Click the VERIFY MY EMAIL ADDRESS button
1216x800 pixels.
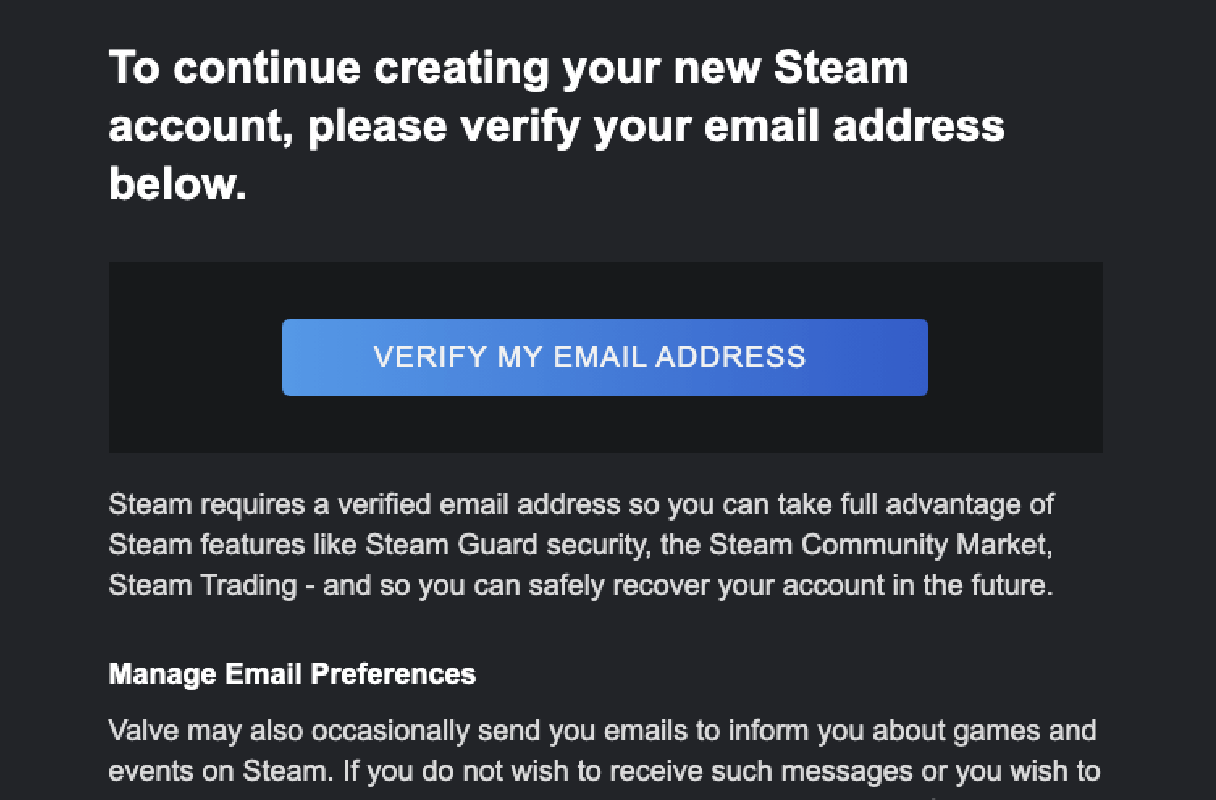tap(604, 357)
